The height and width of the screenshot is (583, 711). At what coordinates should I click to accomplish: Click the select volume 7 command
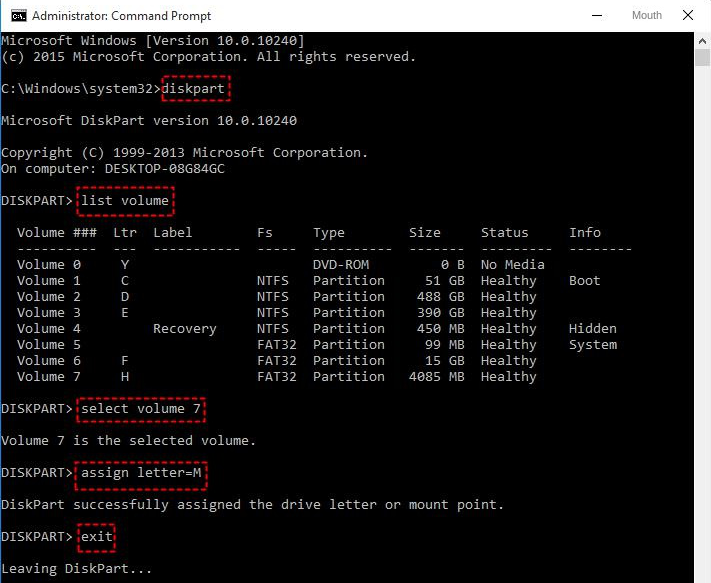point(144,409)
